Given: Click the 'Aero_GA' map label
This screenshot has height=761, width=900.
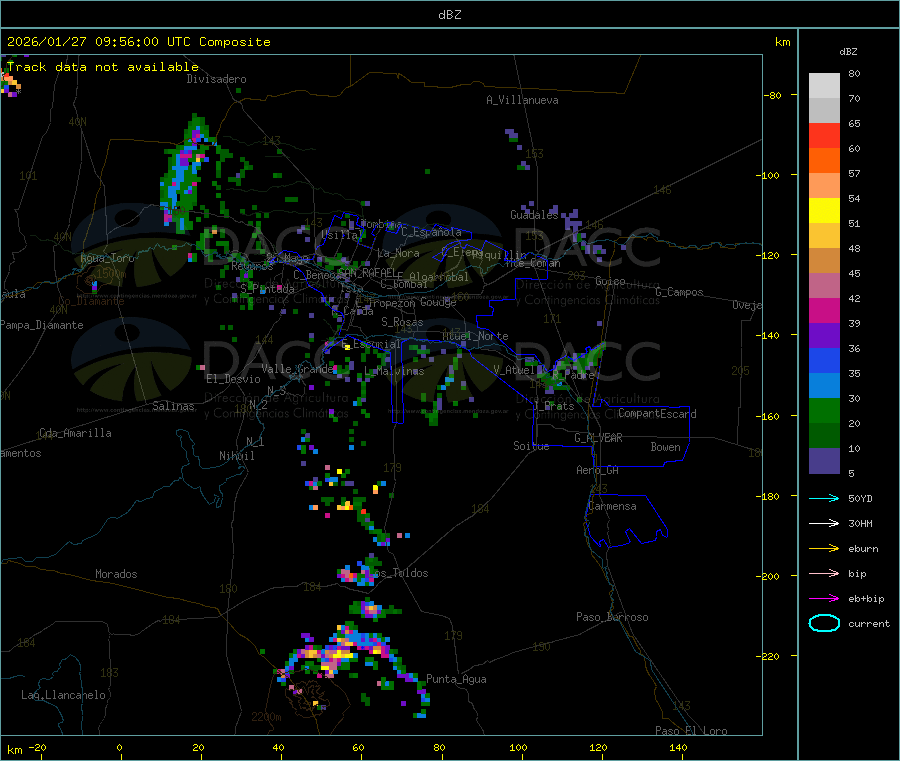Looking at the screenshot, I should tap(598, 470).
